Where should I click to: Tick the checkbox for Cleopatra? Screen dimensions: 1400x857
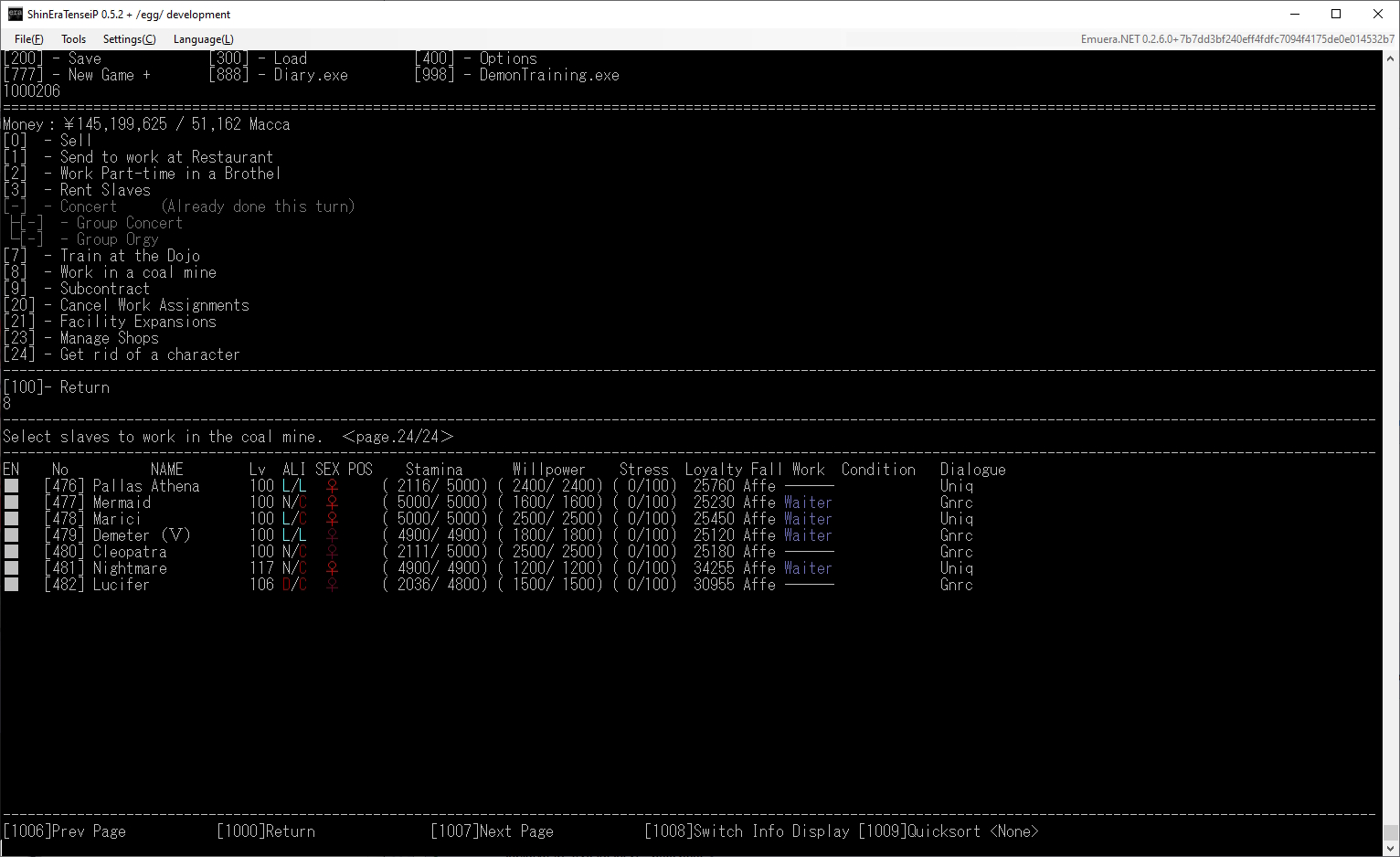click(x=12, y=552)
